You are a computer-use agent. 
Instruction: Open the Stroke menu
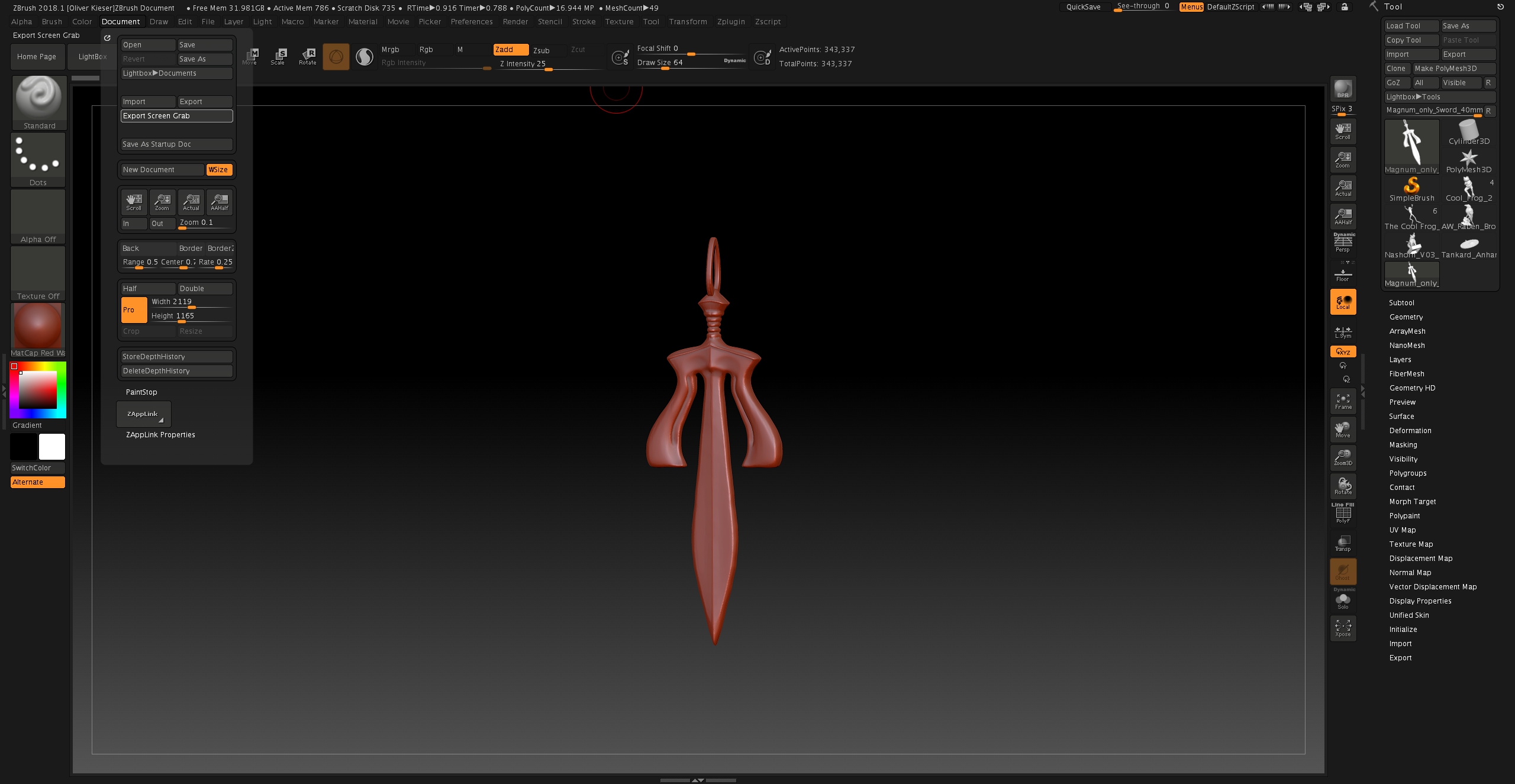(x=584, y=22)
